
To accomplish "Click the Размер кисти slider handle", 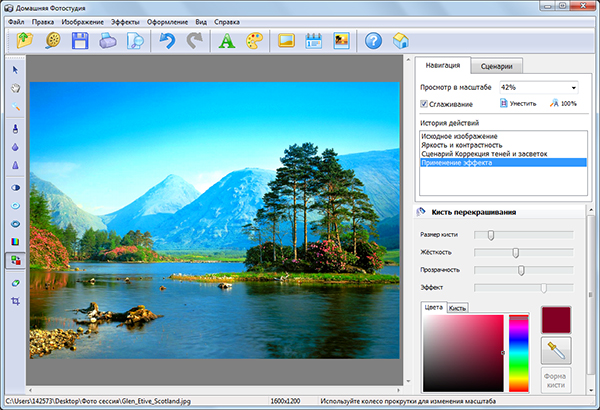I will (490, 234).
